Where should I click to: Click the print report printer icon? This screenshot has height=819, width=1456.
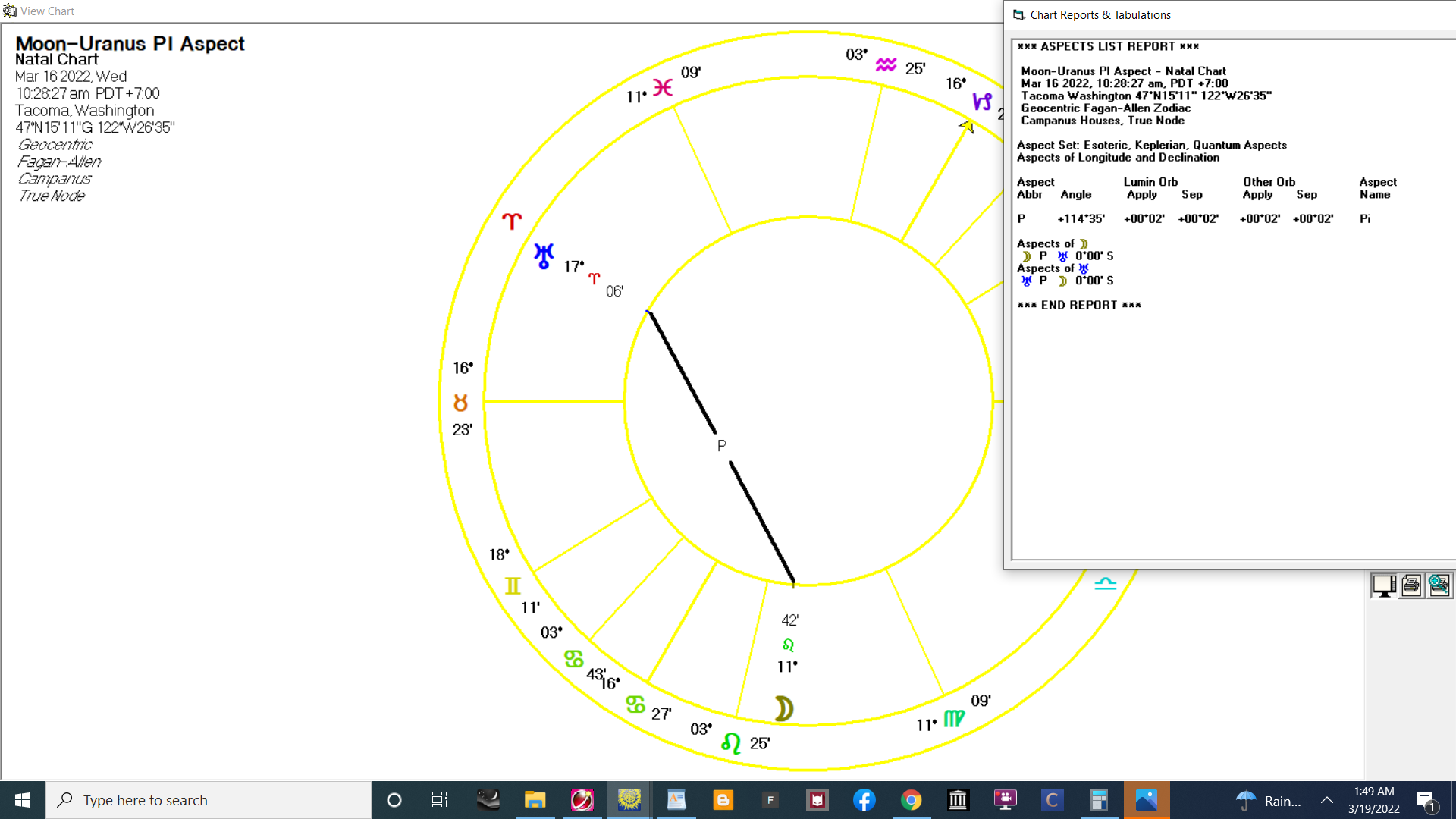point(1411,585)
